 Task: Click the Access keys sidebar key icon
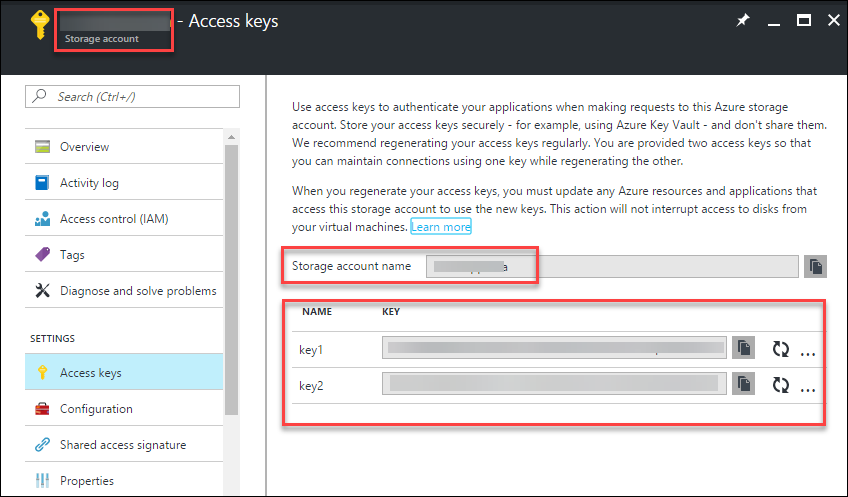(x=42, y=372)
